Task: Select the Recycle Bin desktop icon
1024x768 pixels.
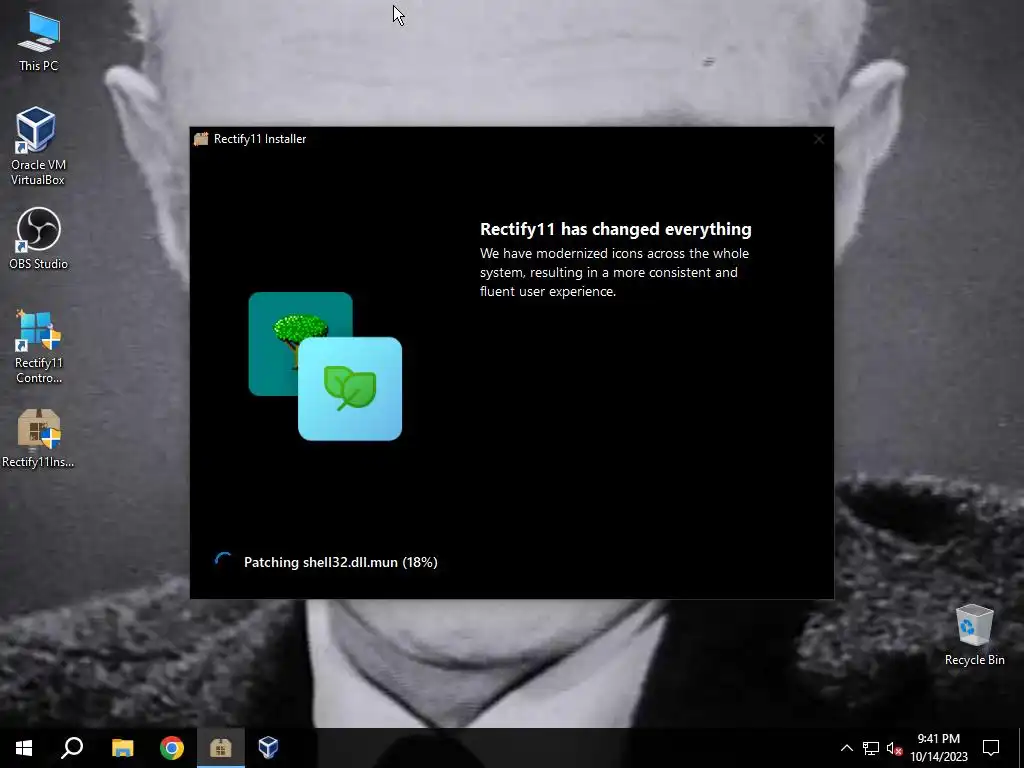Action: (x=974, y=635)
